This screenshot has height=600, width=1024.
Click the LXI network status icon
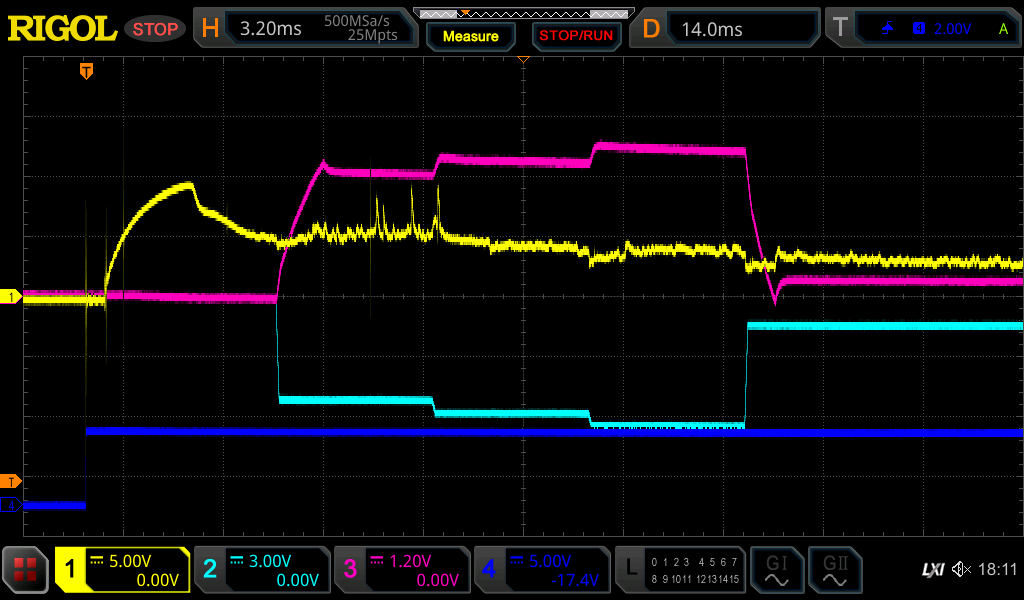click(932, 570)
